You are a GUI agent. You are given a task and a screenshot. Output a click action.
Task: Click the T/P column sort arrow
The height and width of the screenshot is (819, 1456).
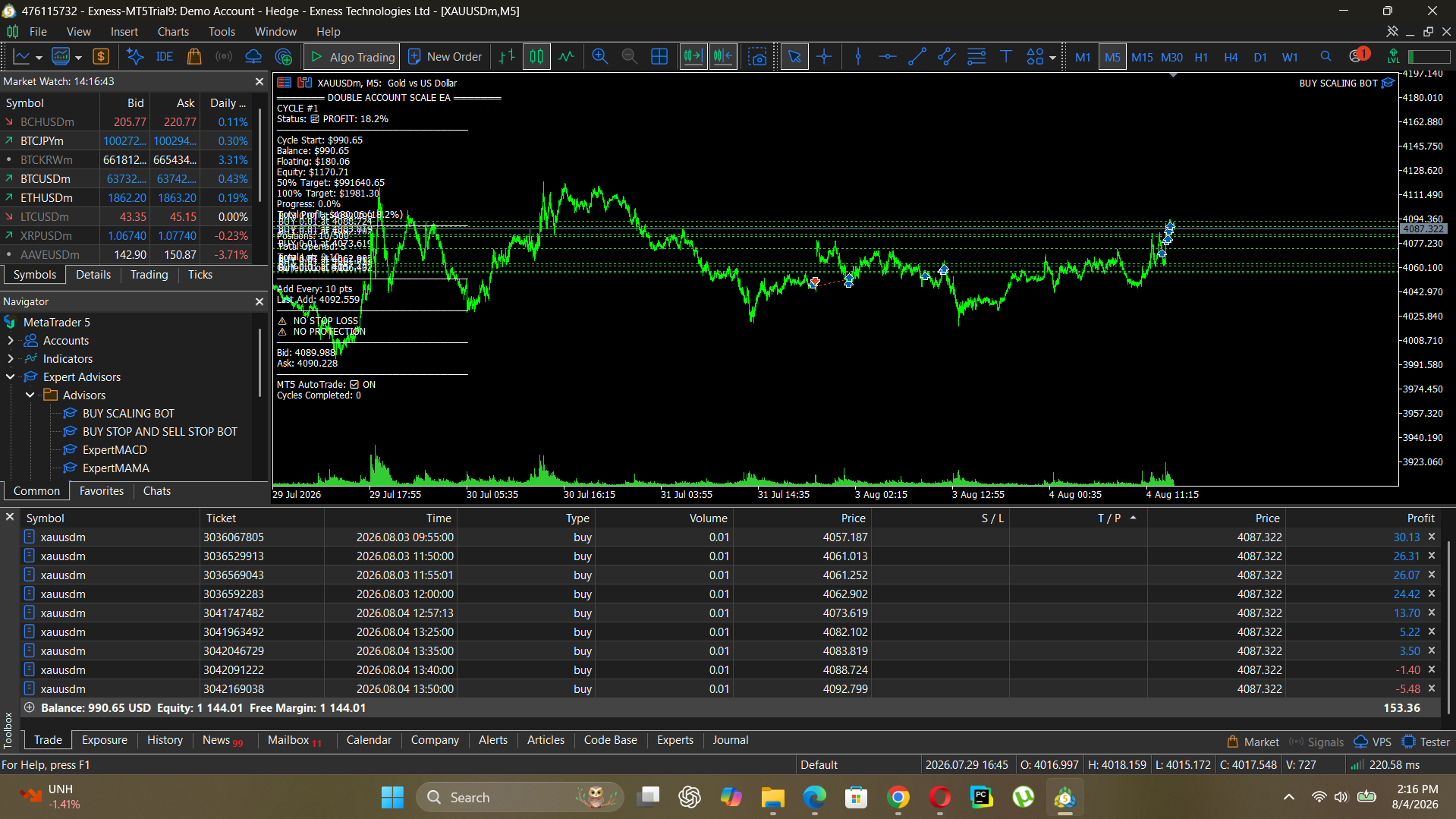click(1133, 518)
